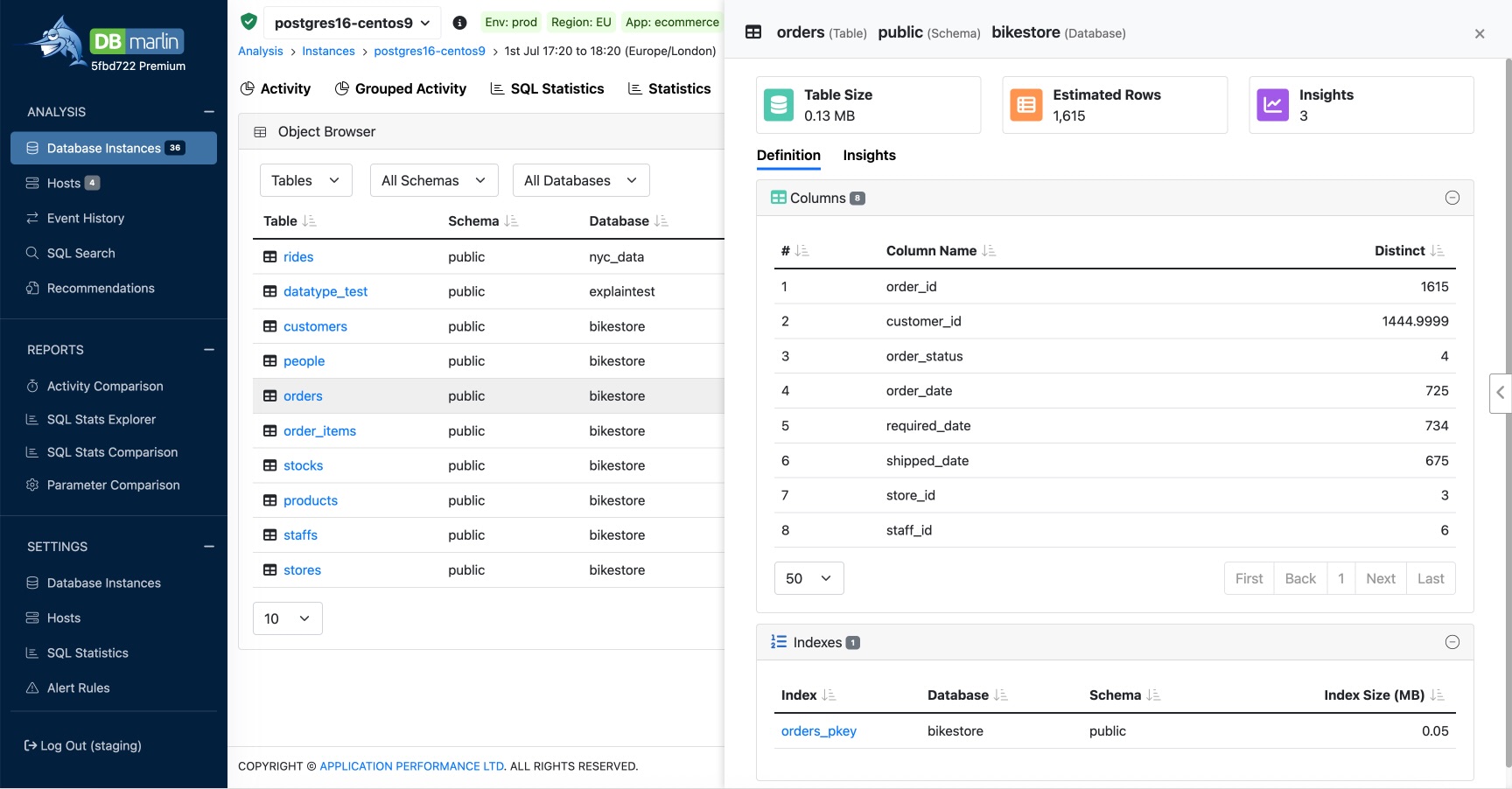Click the table icon beside customers
The width and height of the screenshot is (1512, 789).
tap(270, 326)
